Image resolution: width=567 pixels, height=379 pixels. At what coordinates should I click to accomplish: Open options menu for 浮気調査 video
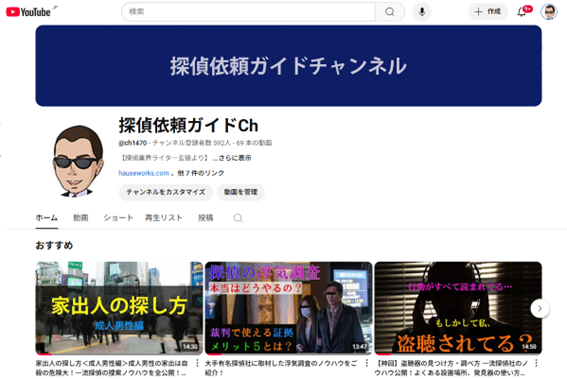point(367,363)
